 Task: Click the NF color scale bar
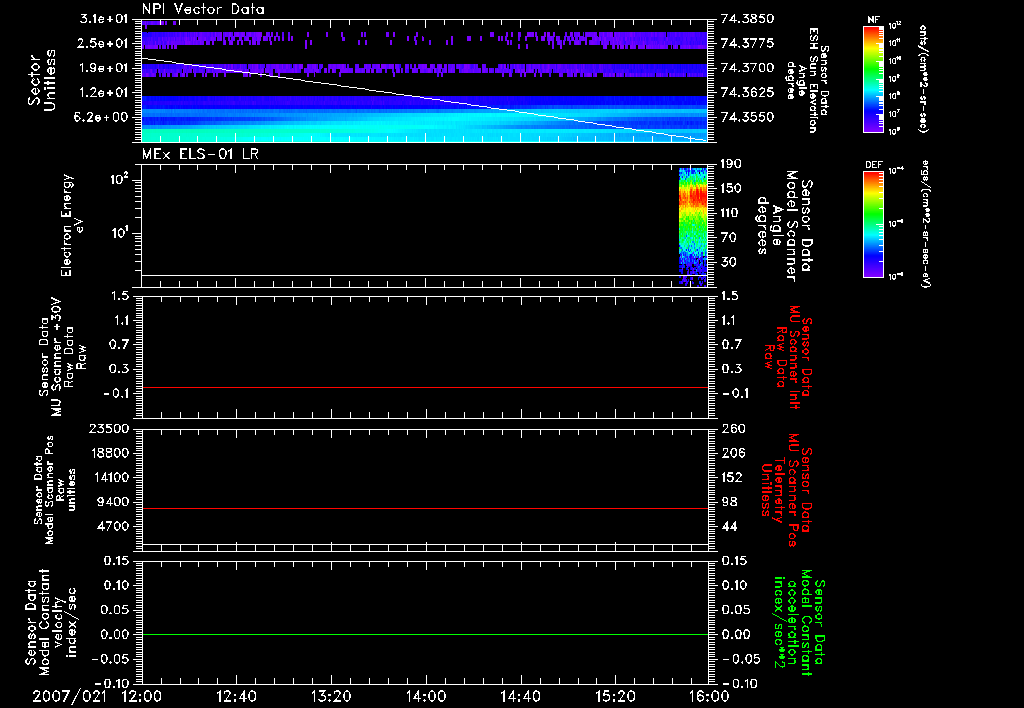873,78
